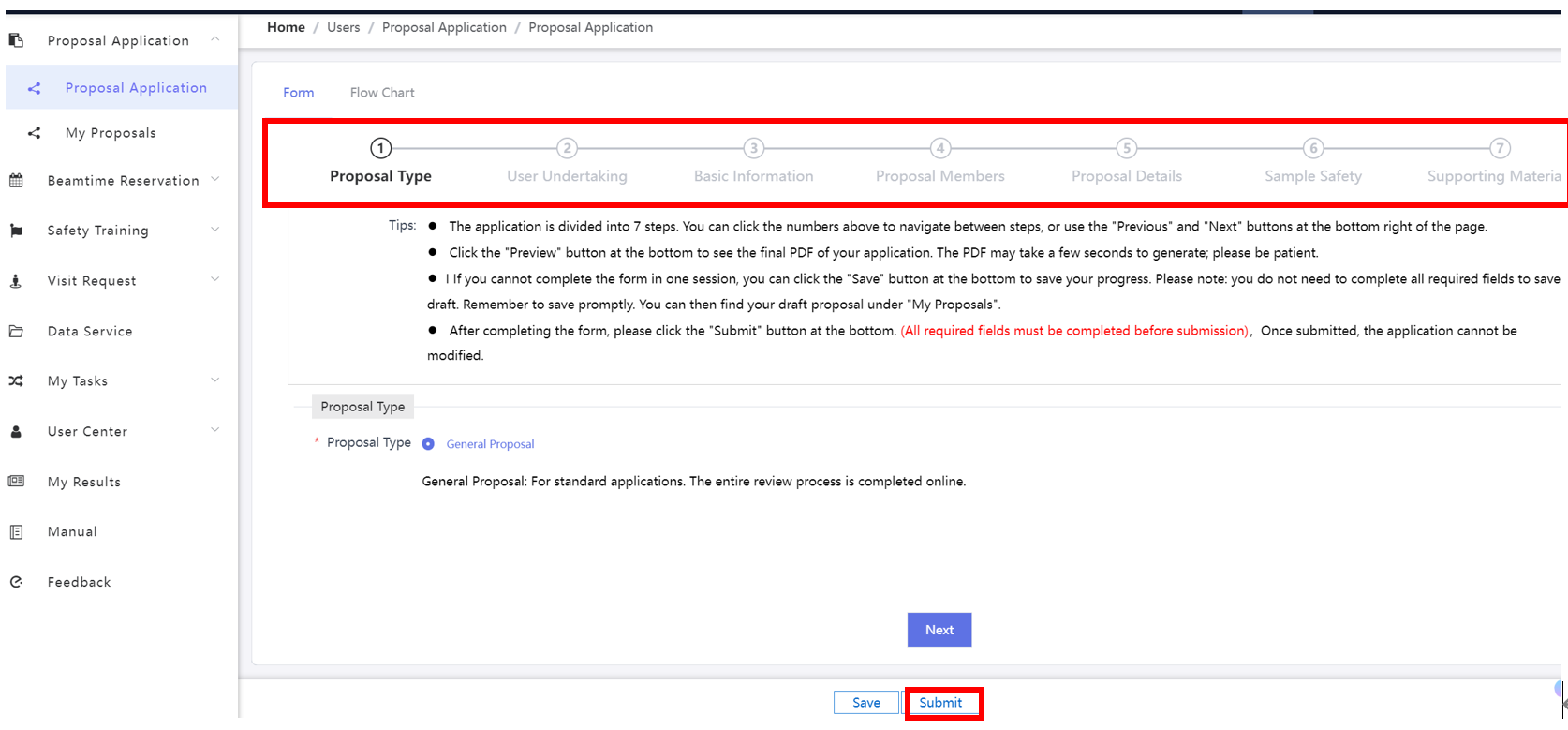The height and width of the screenshot is (730, 1568).
Task: Click the Beamtime Reservation calendar icon
Action: point(16,180)
